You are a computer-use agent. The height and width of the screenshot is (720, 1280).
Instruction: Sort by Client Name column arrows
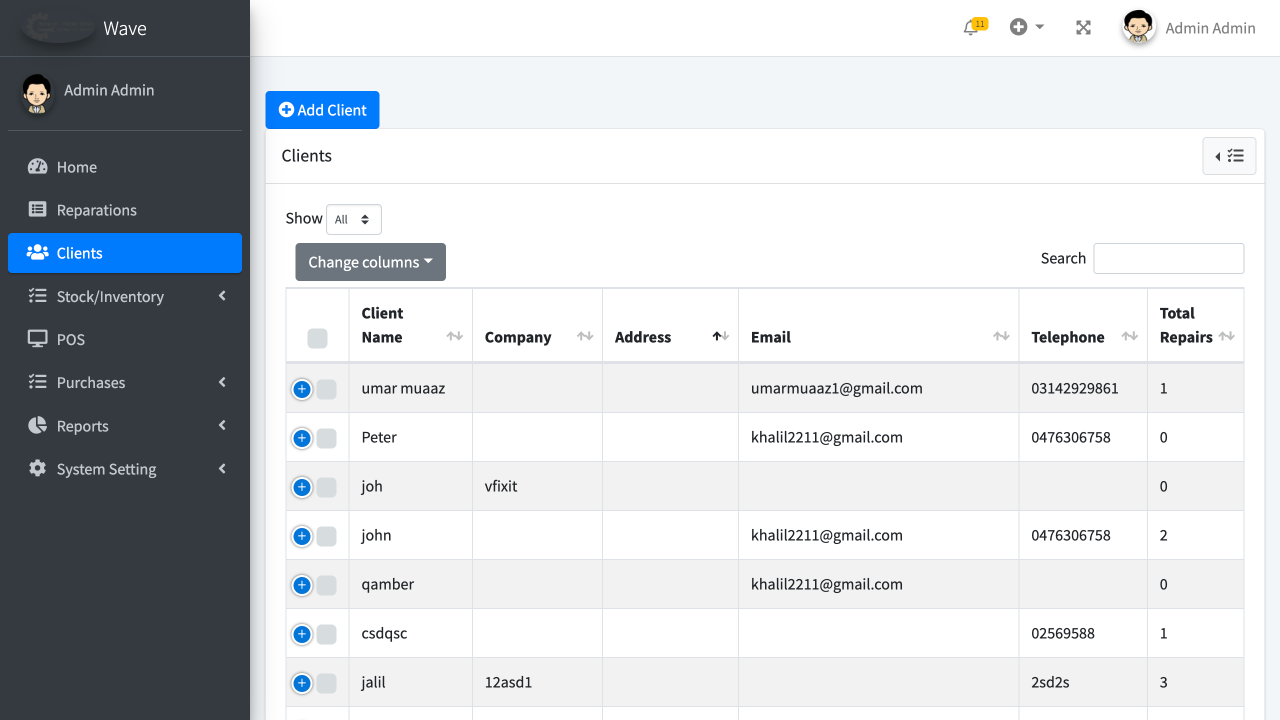pos(454,336)
